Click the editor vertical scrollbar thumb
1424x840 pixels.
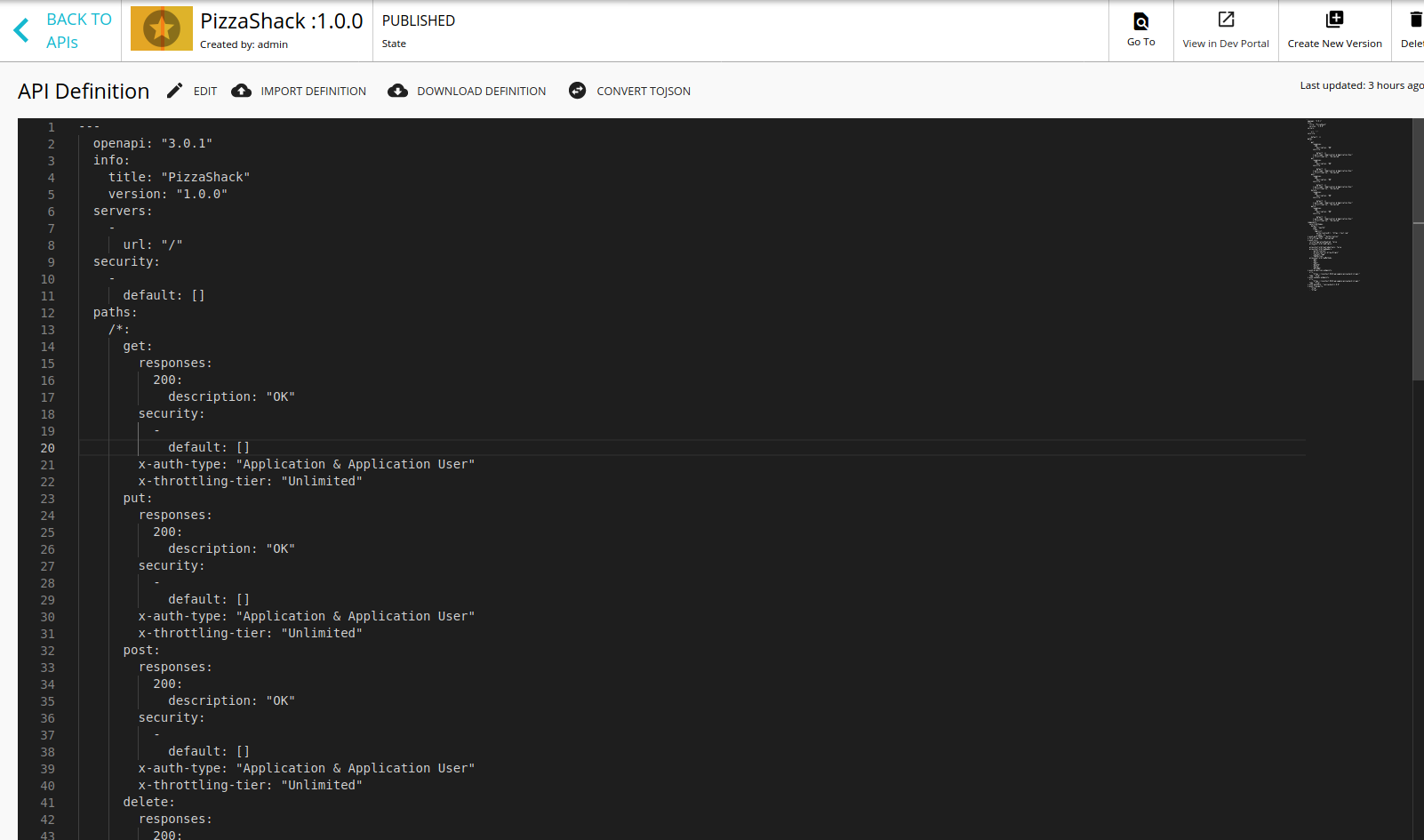(1418, 249)
